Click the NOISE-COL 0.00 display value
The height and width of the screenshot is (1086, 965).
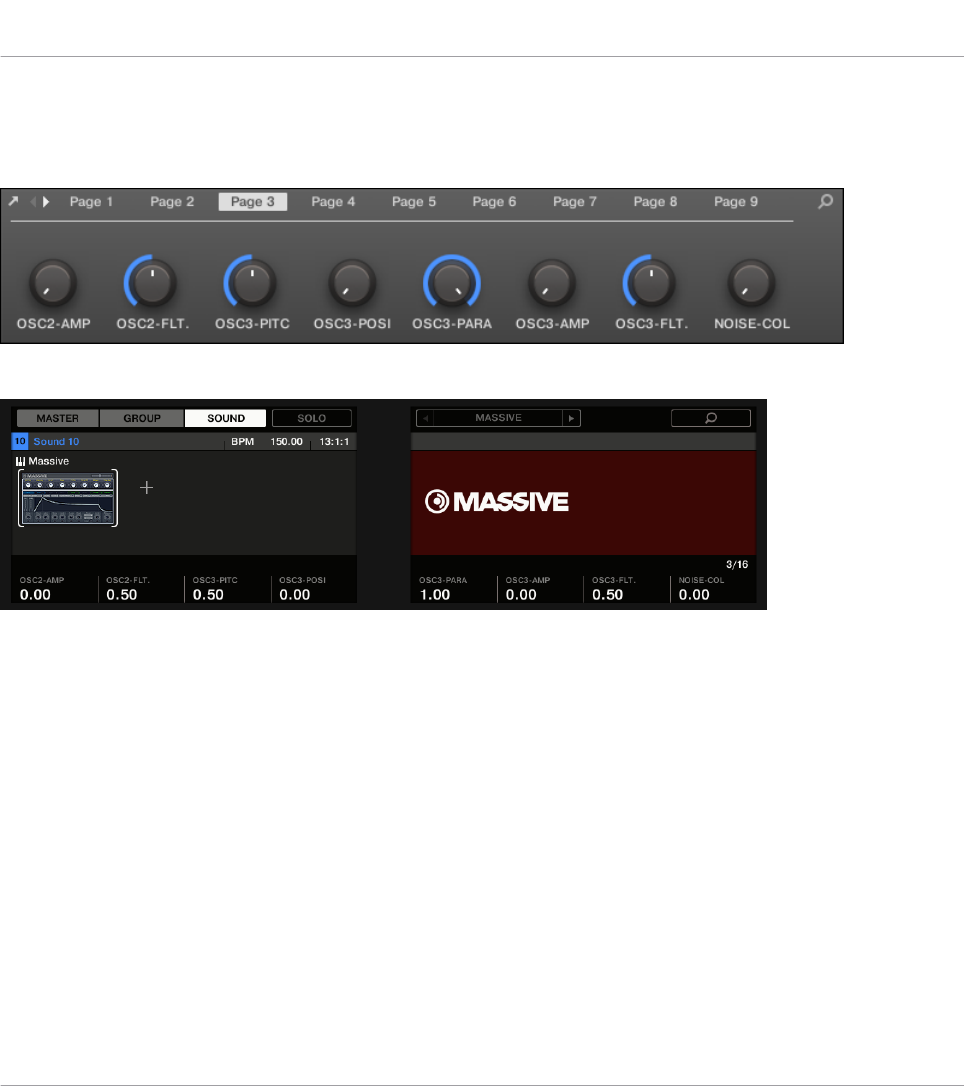(694, 595)
